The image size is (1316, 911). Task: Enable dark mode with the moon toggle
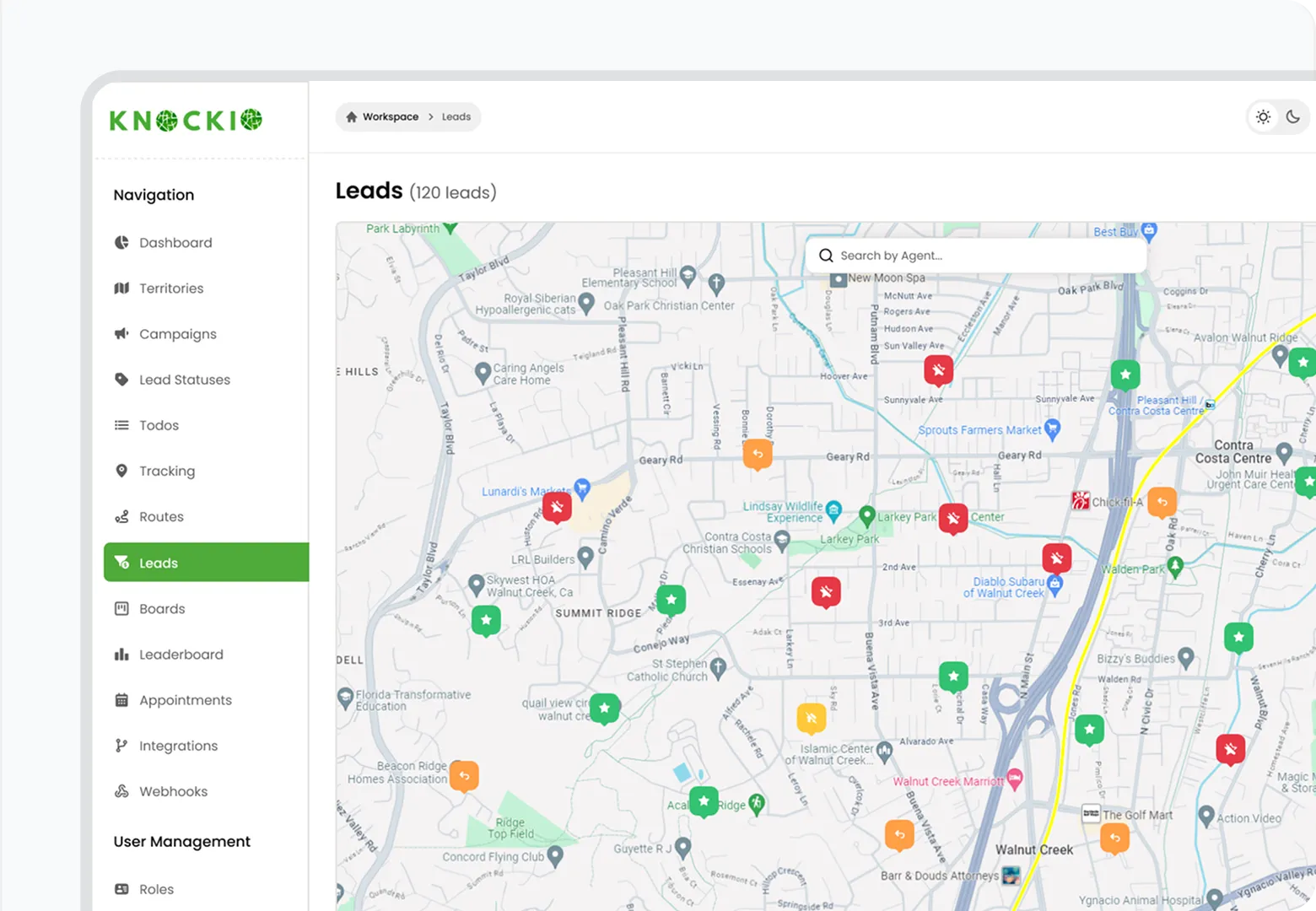(x=1293, y=117)
